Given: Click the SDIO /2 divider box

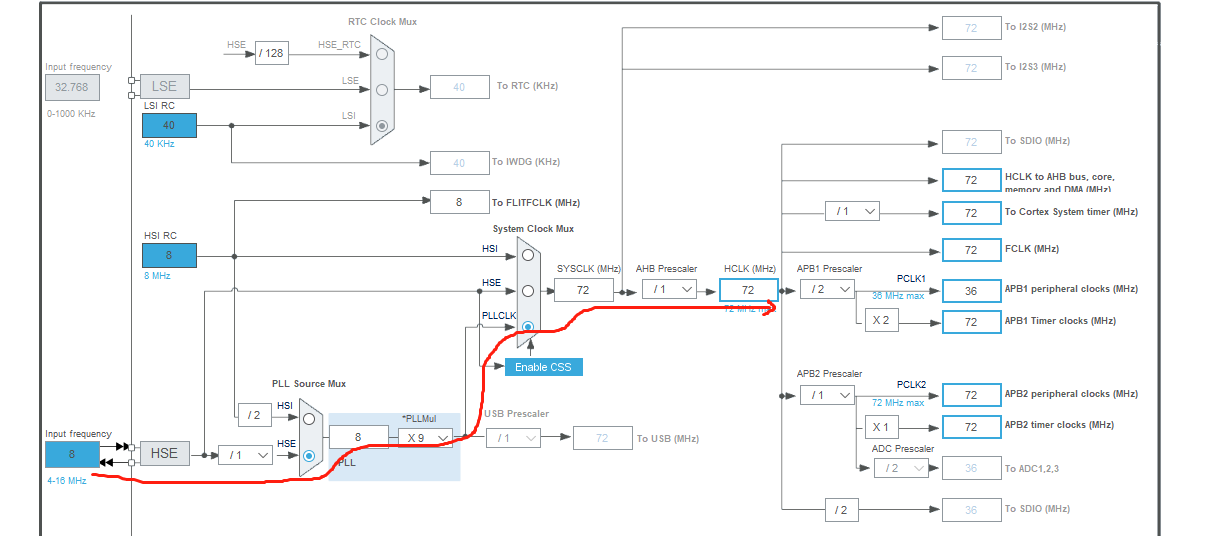Looking at the screenshot, I should (842, 510).
